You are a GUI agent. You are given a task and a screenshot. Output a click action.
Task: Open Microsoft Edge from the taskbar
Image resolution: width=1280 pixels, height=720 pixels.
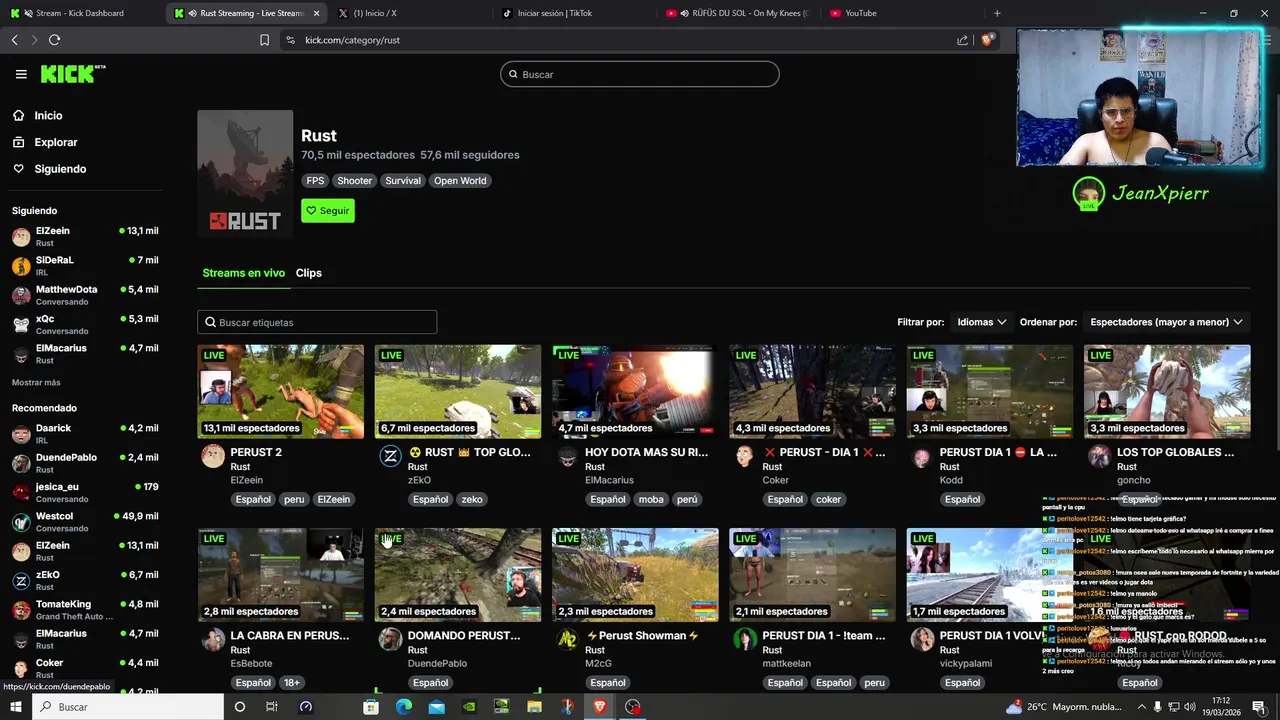[x=404, y=707]
